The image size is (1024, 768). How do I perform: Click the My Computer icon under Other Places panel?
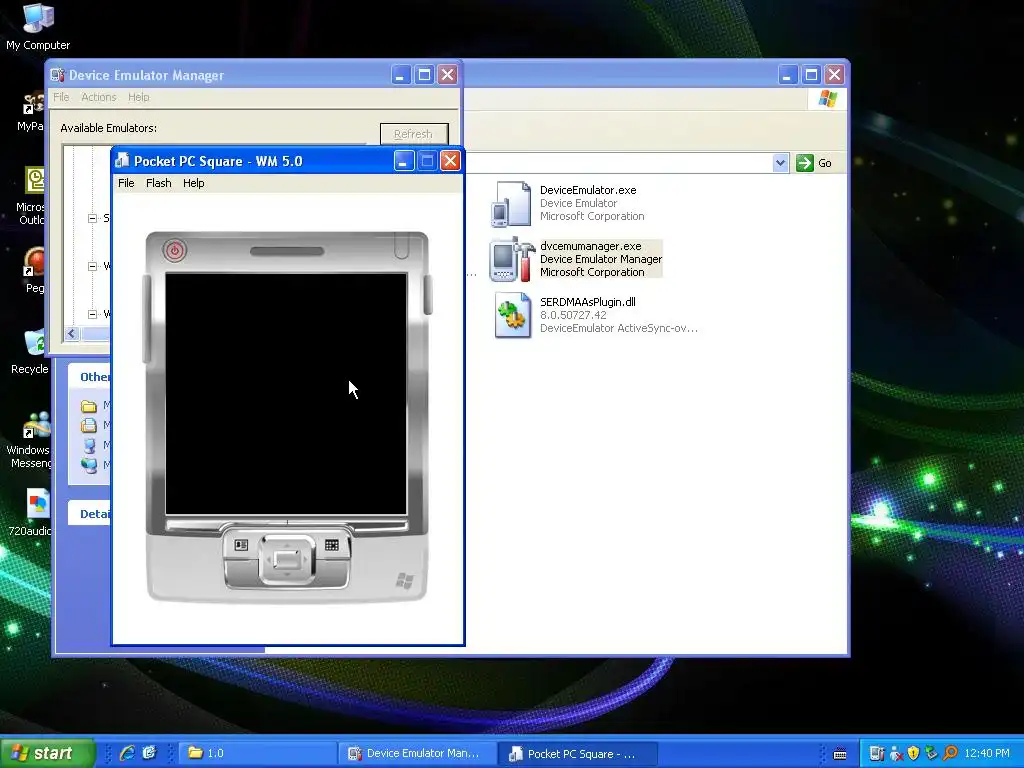(89, 445)
